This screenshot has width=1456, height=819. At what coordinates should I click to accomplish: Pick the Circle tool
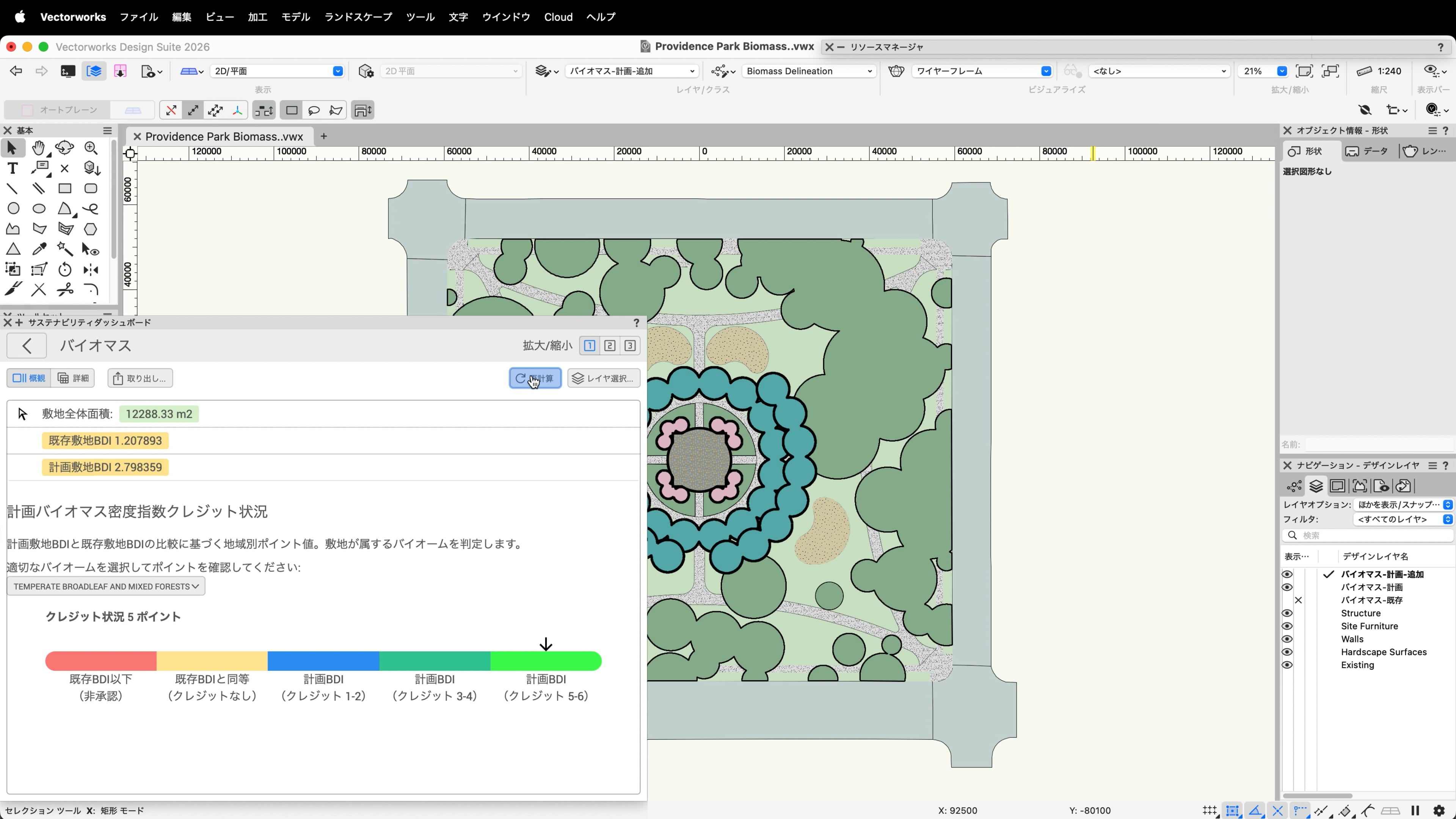pyautogui.click(x=13, y=209)
